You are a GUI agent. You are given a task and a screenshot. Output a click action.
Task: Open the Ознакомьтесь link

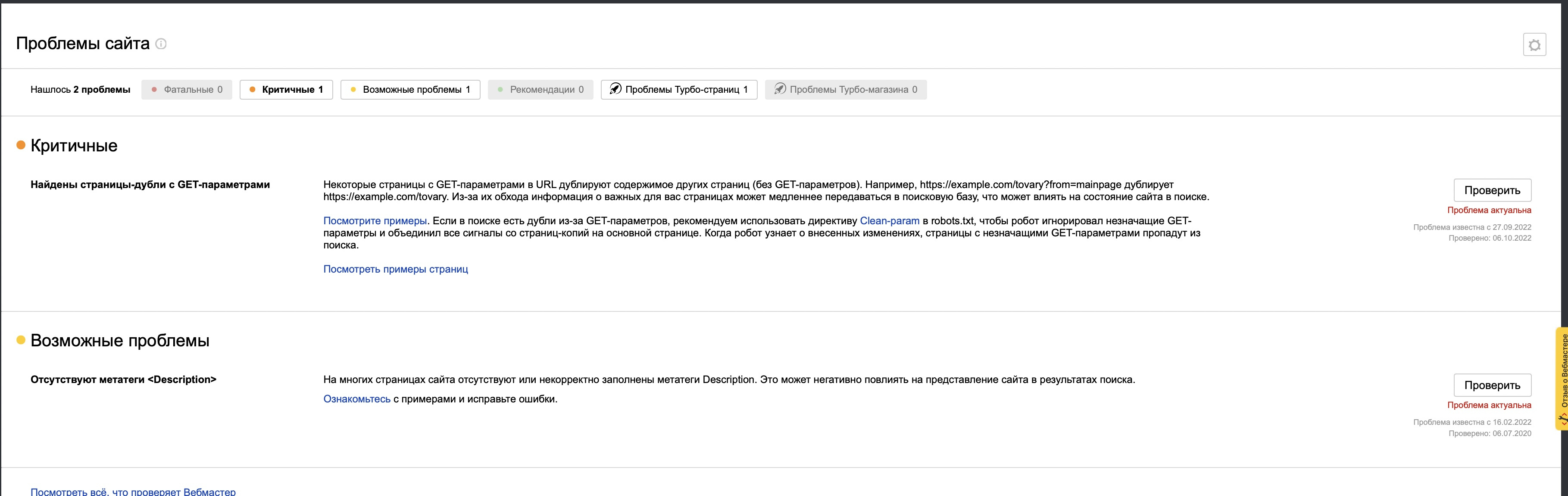pos(357,399)
